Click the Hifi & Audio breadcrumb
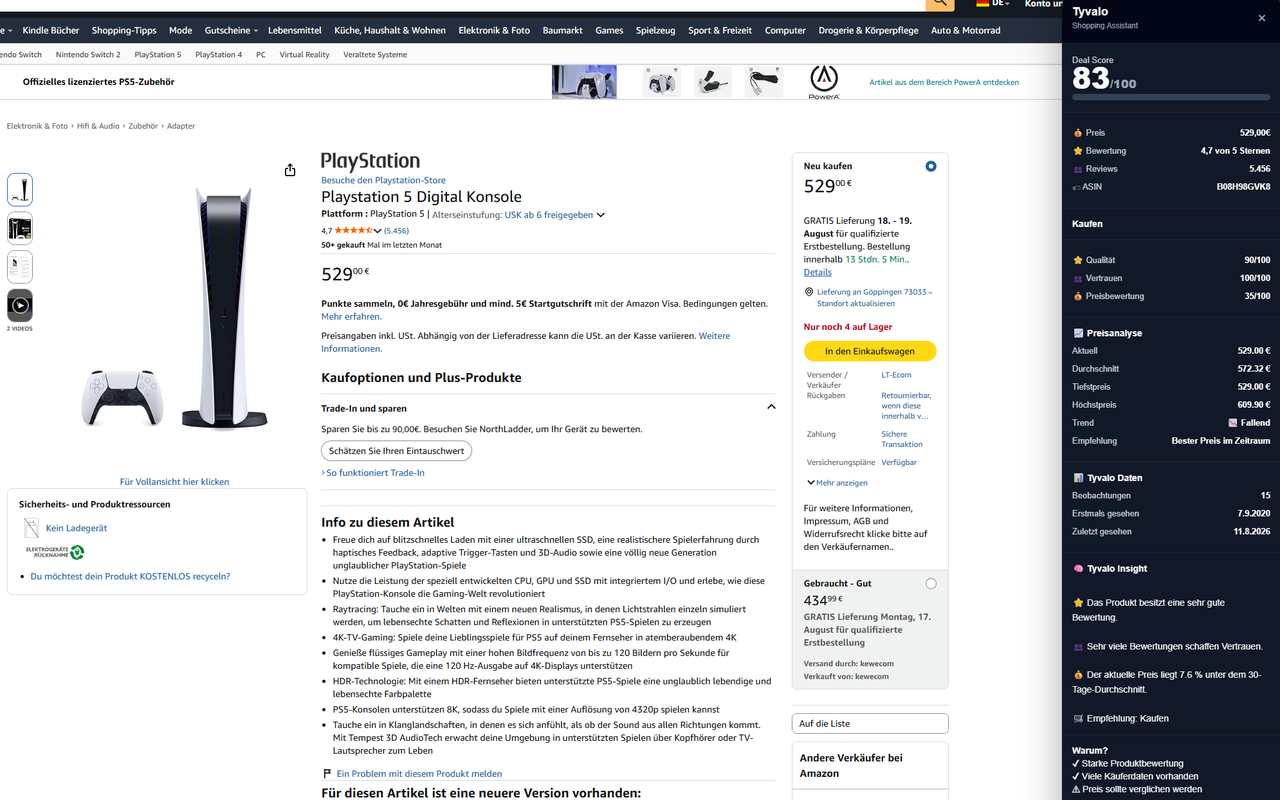 (x=98, y=126)
